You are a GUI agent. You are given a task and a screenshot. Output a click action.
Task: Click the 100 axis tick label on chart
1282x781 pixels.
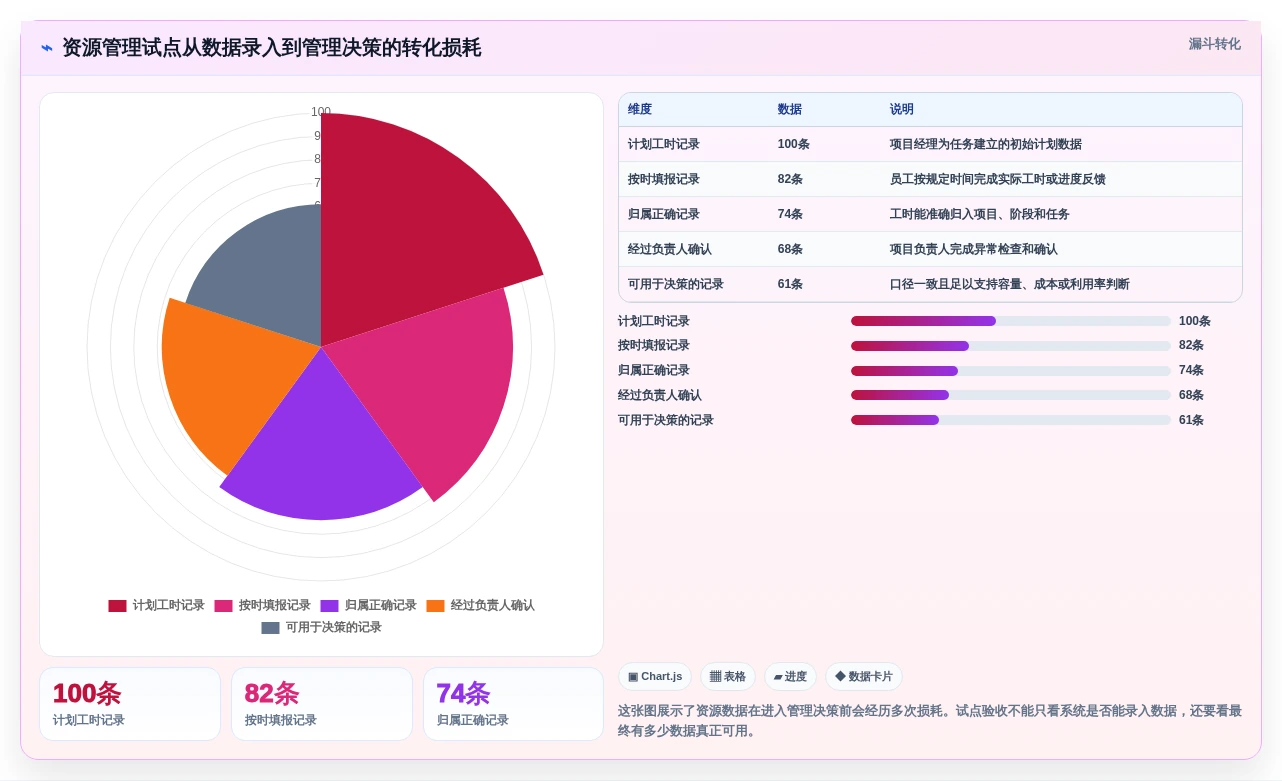point(321,112)
